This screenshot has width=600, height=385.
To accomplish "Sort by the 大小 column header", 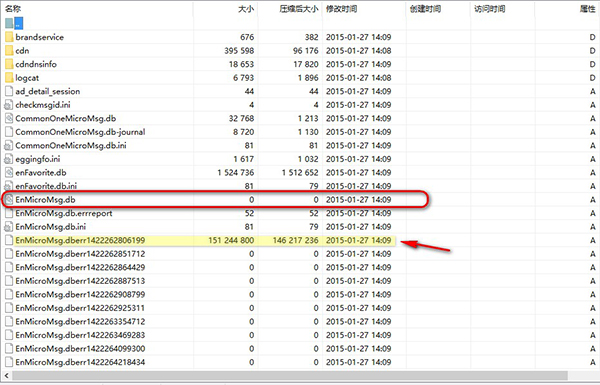I will (x=246, y=9).
